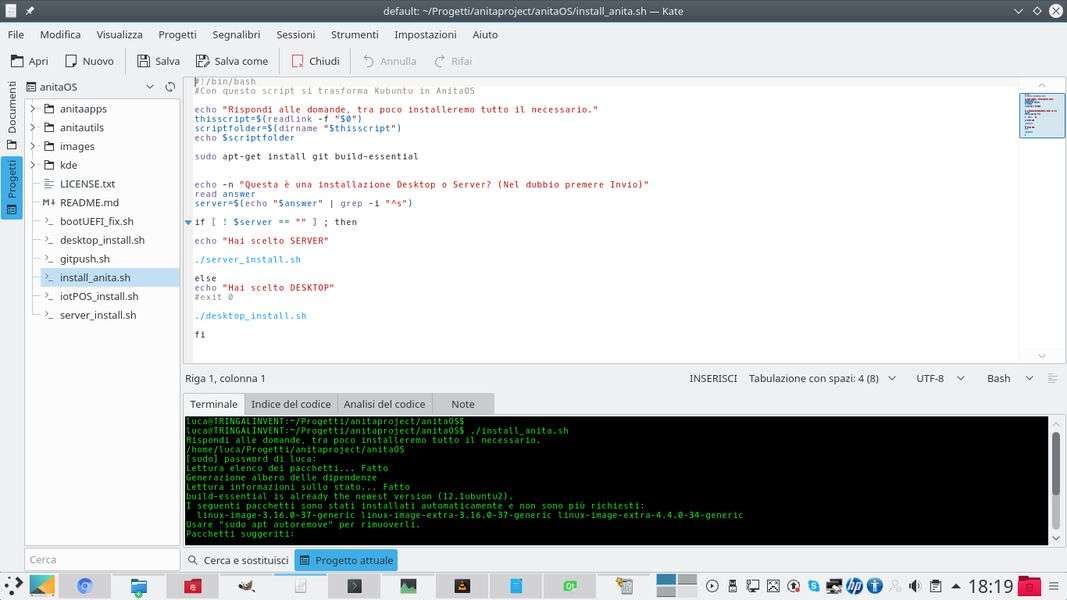This screenshot has height=600, width=1067.
Task: Open the volume icon in system tray
Action: [915, 586]
